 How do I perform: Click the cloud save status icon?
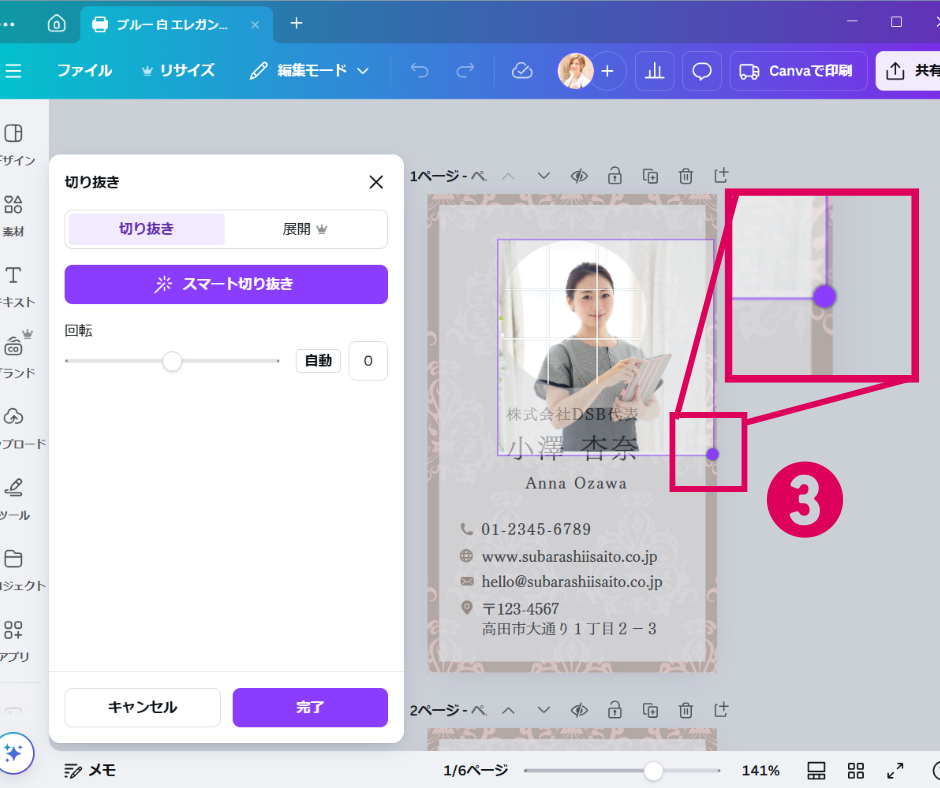[521, 71]
